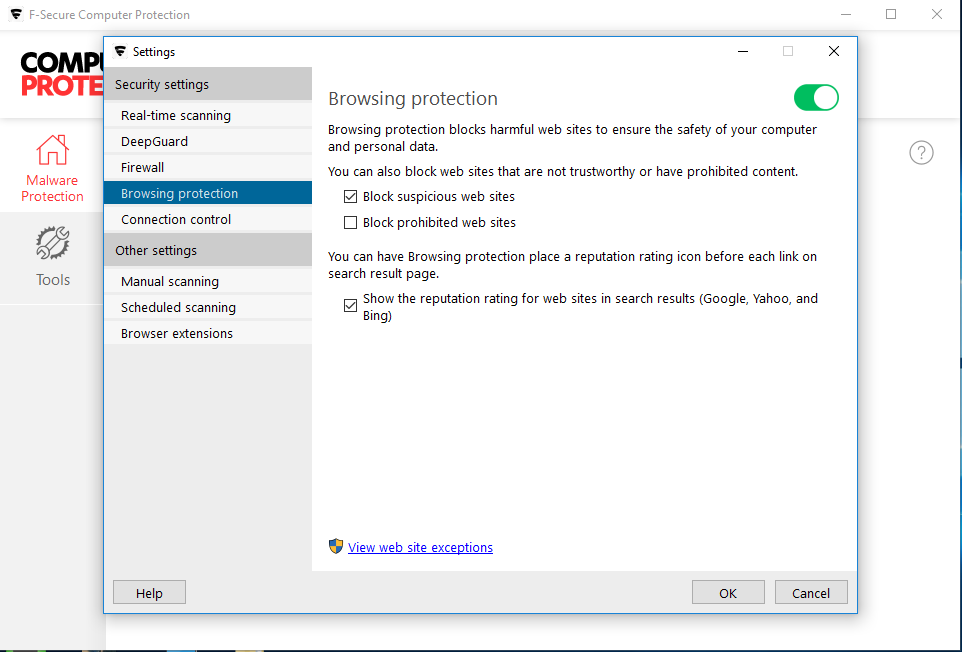This screenshot has height=652, width=962.
Task: Switch to Manual scanning settings
Action: 208,281
